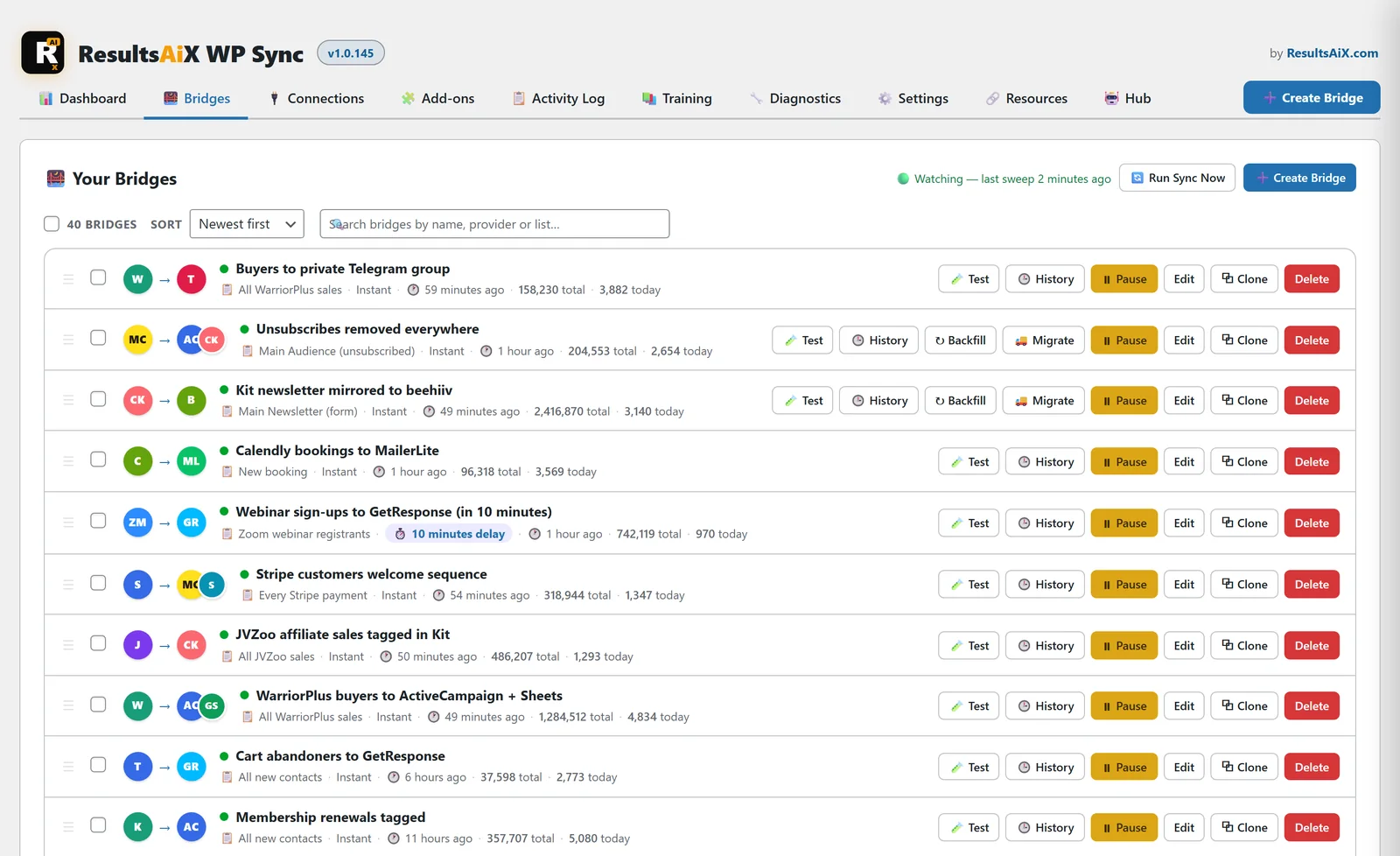Check the Buyers to private Telegram group checkbox
Screen dimensions: 1400x856
pos(98,277)
